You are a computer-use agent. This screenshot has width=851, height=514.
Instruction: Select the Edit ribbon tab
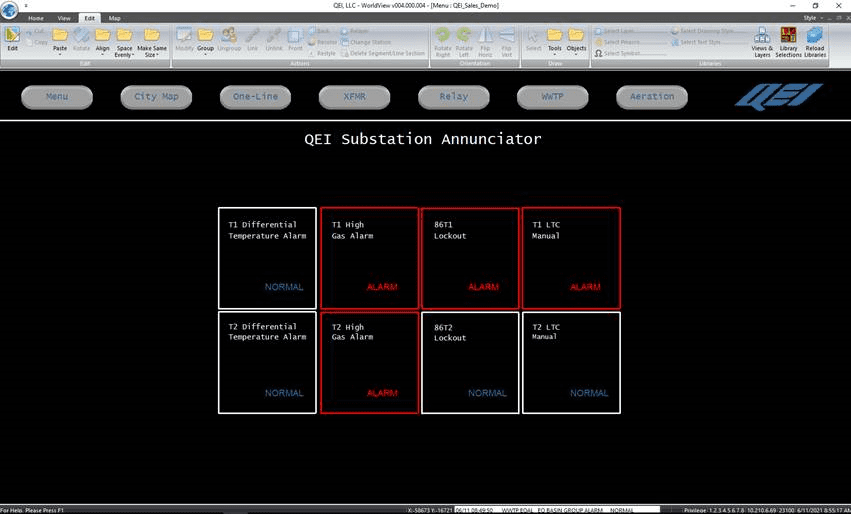90,18
